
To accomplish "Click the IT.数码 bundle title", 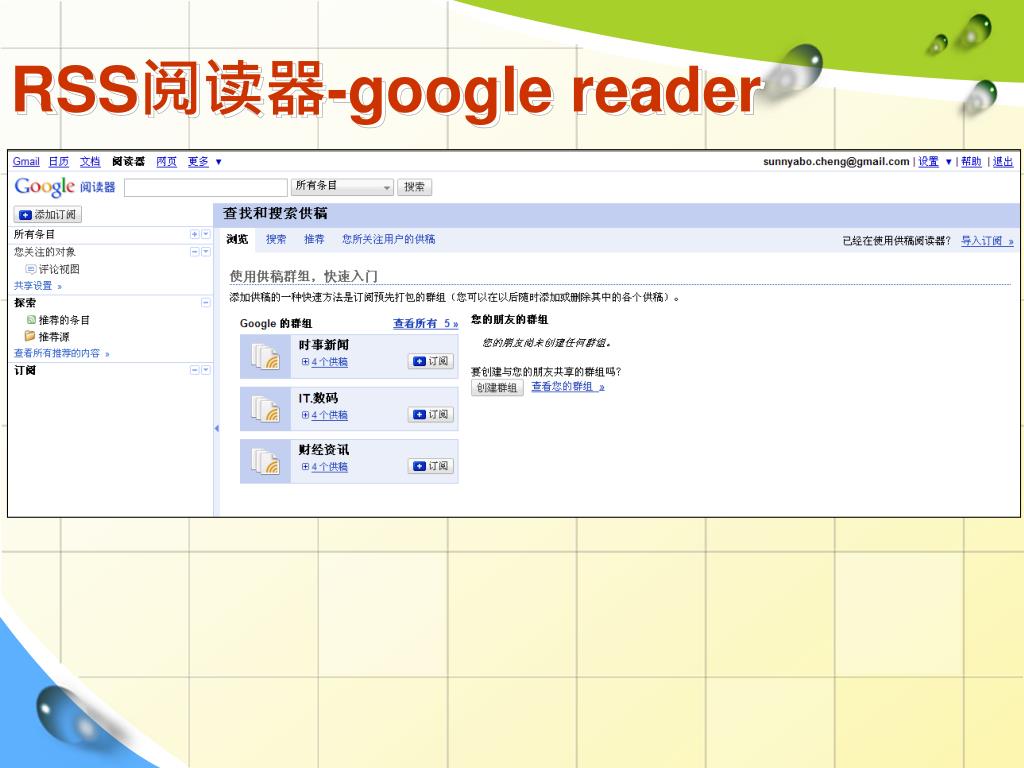I will point(319,398).
